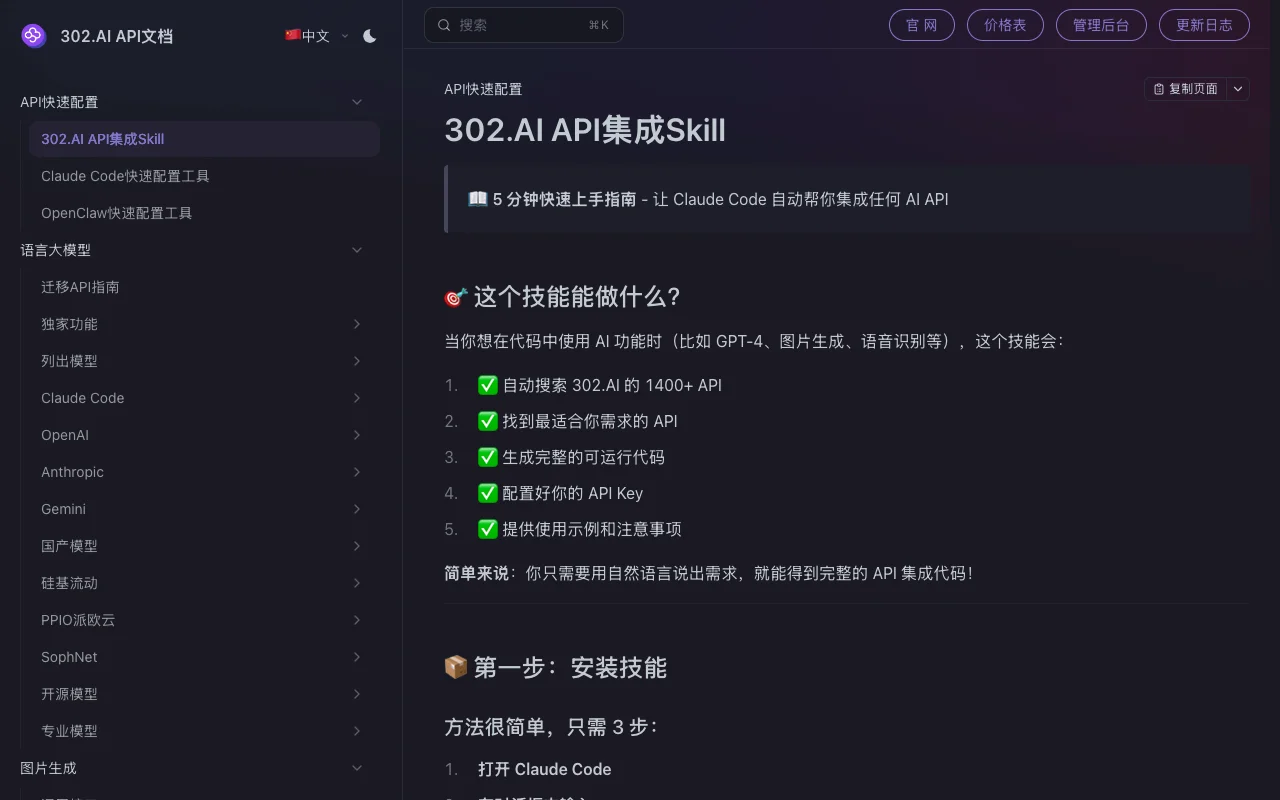
Task: Expand the 列出模型 chevron
Action: coord(357,361)
